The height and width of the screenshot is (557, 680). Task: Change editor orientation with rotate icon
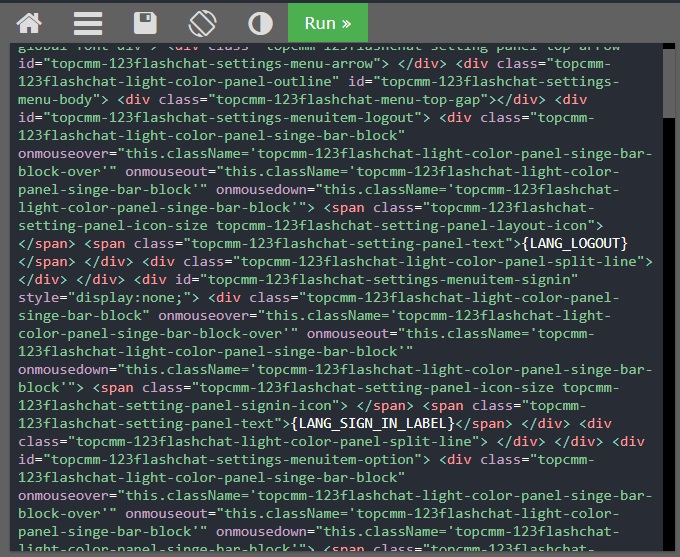coord(203,23)
